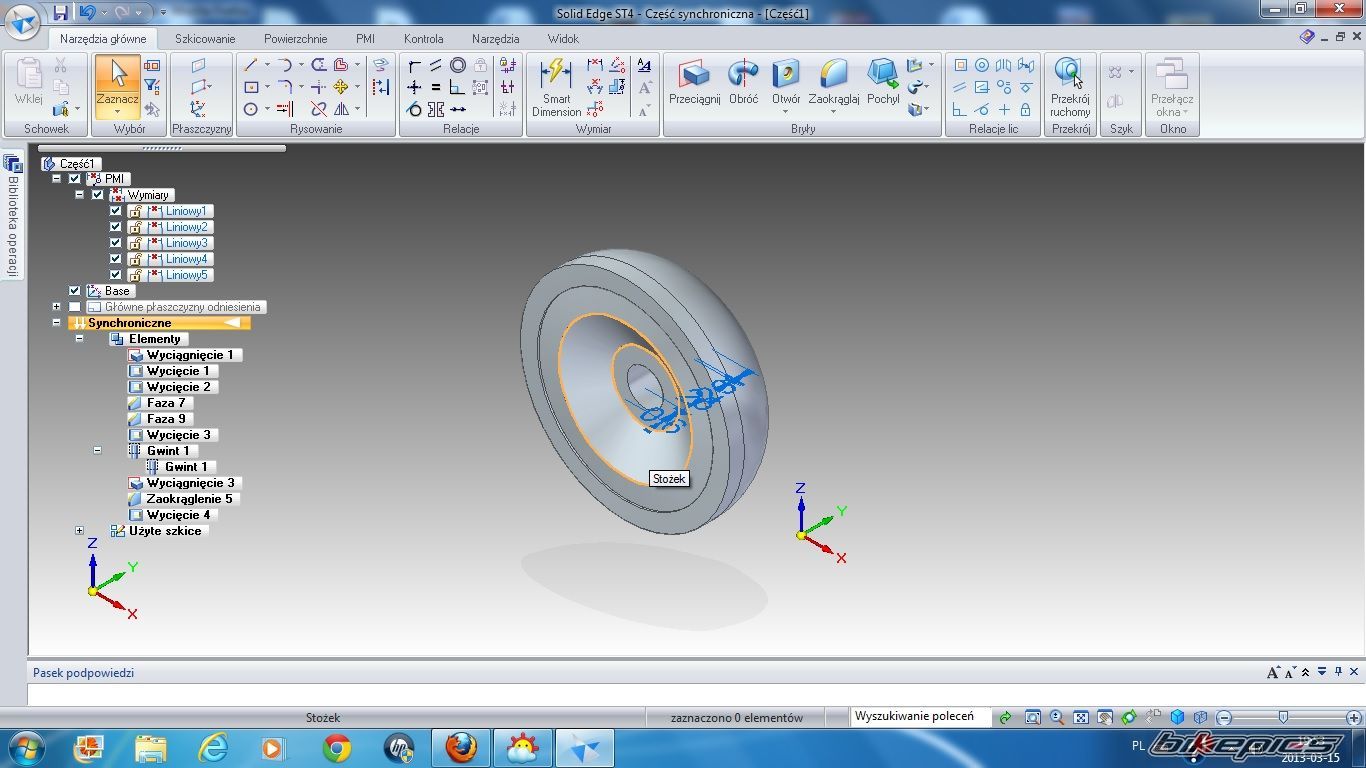Image resolution: width=1366 pixels, height=768 pixels.
Task: Collapse the Wymiary tree node
Action: 79,195
